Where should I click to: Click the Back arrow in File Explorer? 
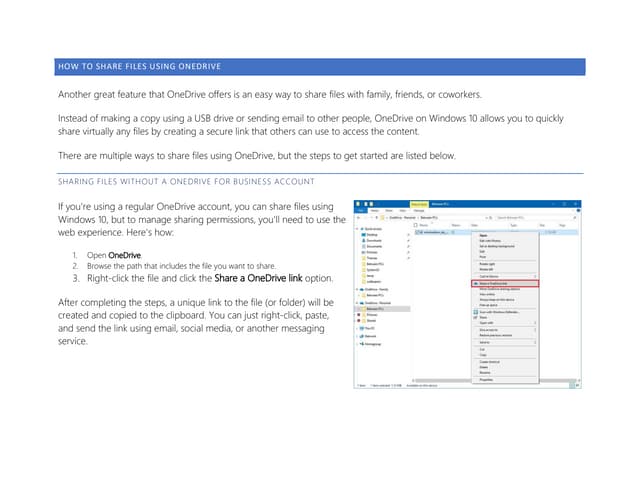click(x=359, y=216)
